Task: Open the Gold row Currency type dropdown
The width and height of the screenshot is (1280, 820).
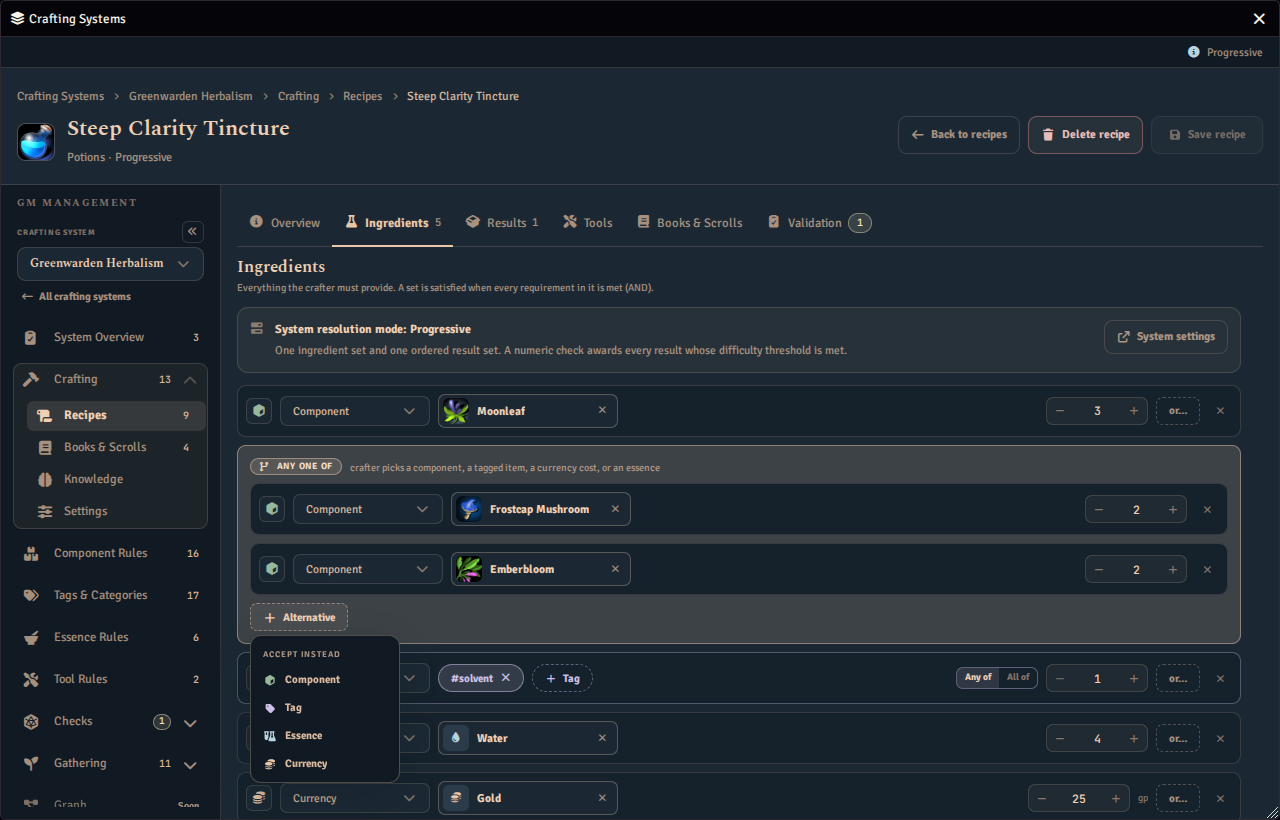Action: pyautogui.click(x=355, y=798)
